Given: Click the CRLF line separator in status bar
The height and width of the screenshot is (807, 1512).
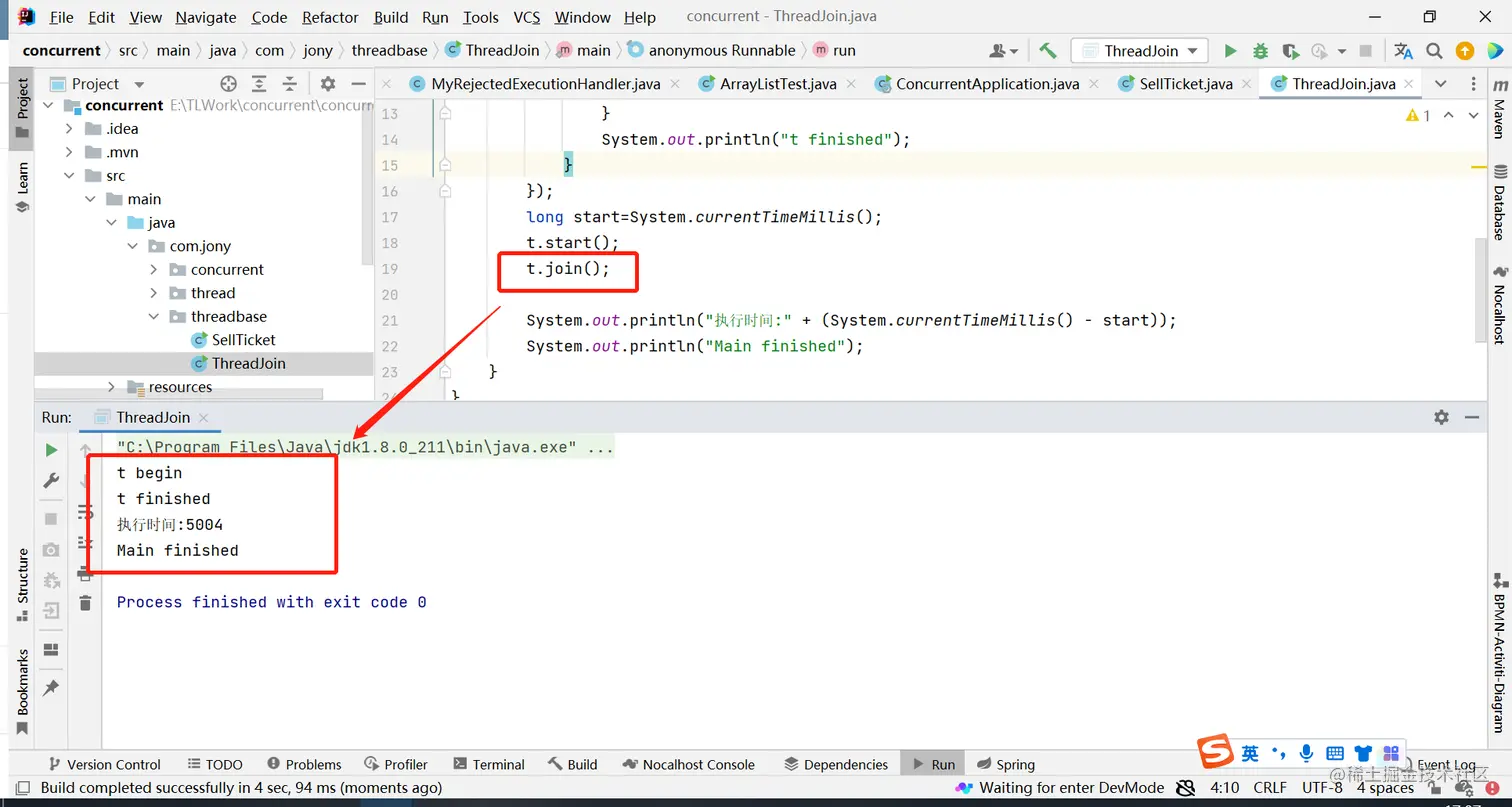Looking at the screenshot, I should pyautogui.click(x=1270, y=787).
